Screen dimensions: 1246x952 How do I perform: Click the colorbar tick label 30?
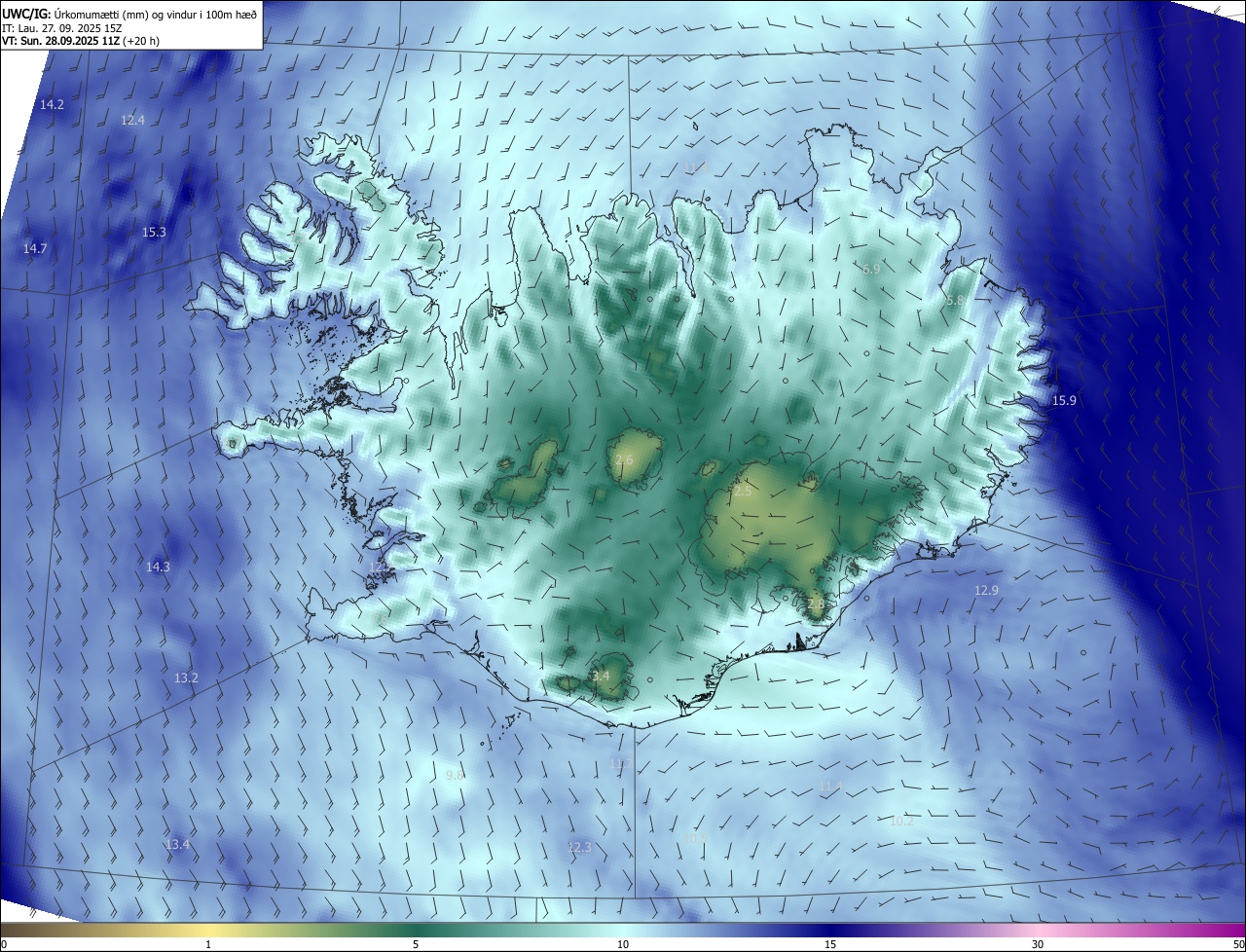coord(1038,945)
